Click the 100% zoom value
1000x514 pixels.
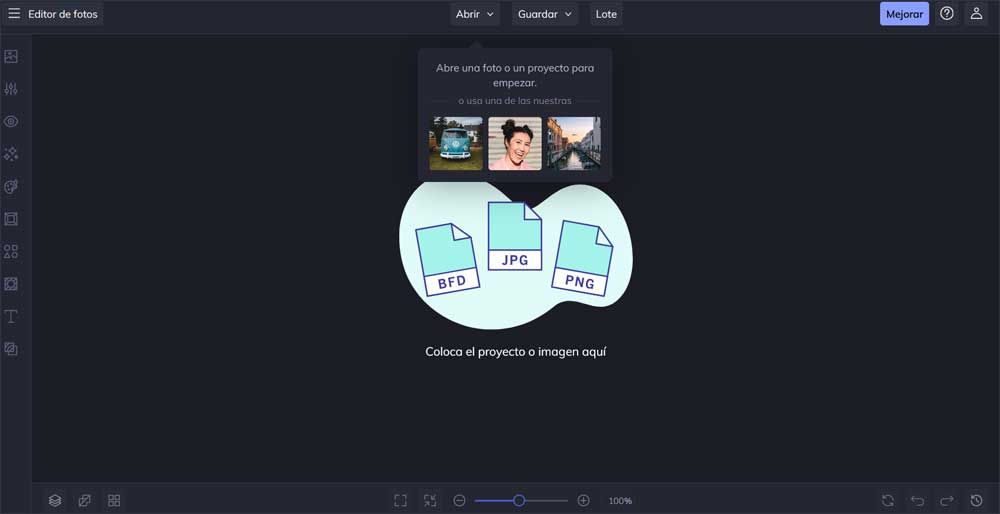click(x=620, y=501)
